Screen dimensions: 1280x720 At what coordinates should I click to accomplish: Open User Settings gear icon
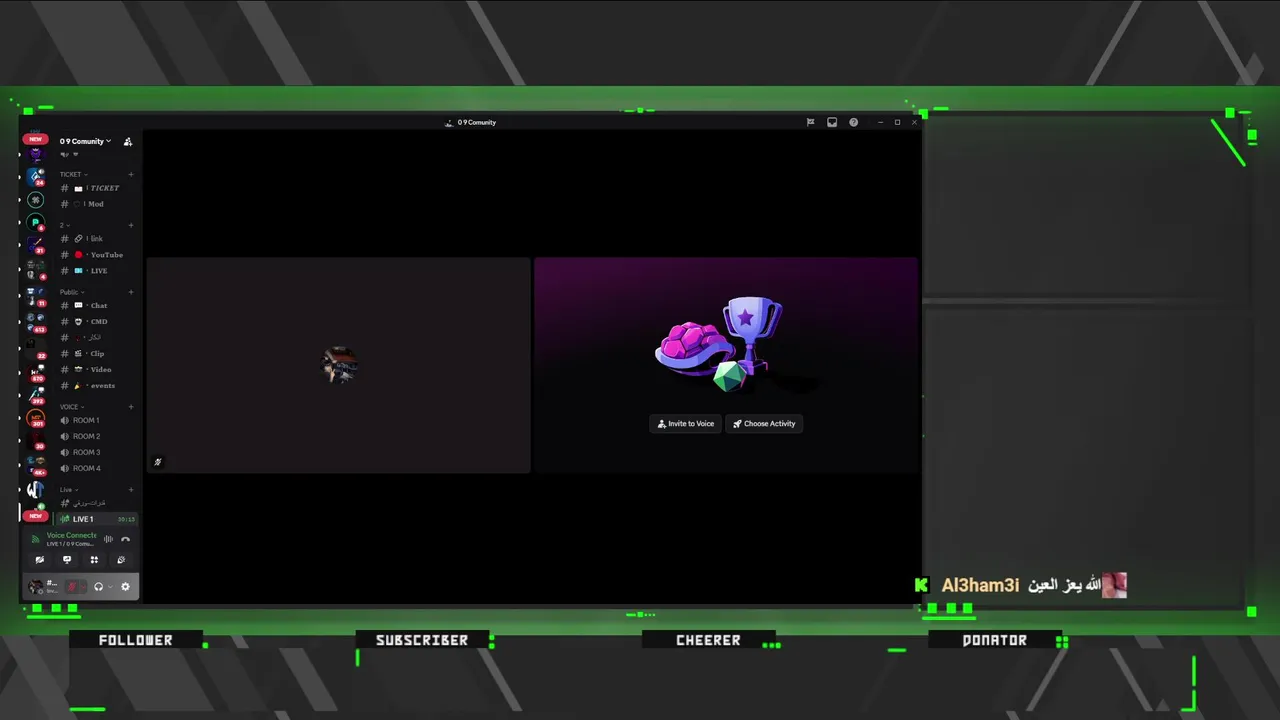pos(125,587)
